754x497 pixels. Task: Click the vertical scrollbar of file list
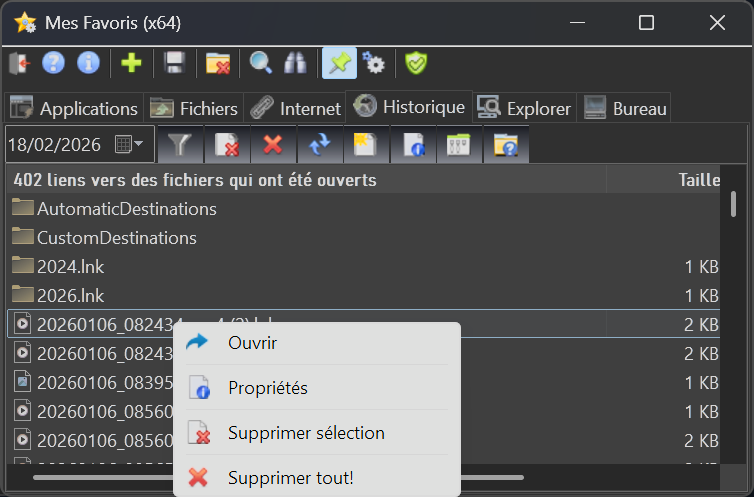(x=734, y=204)
